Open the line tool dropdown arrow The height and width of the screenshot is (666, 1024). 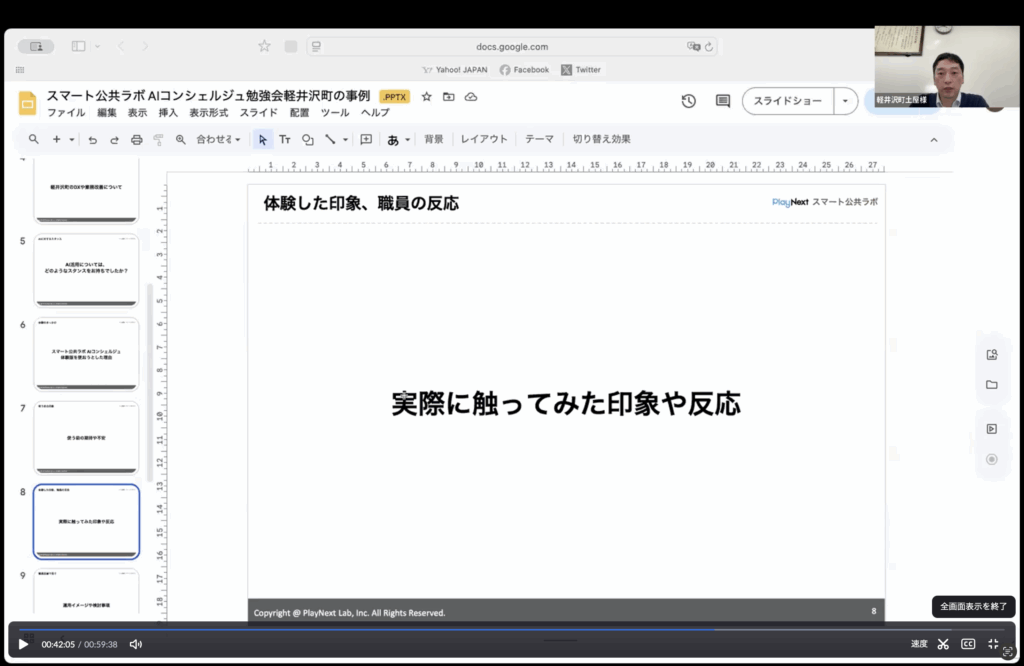(x=343, y=139)
